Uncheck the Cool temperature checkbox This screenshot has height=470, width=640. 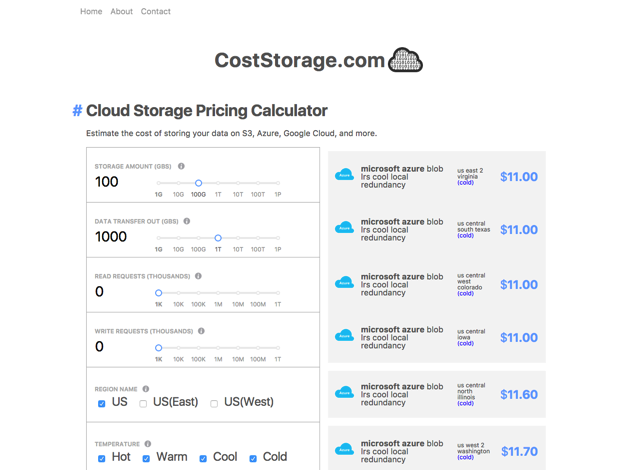click(x=203, y=459)
